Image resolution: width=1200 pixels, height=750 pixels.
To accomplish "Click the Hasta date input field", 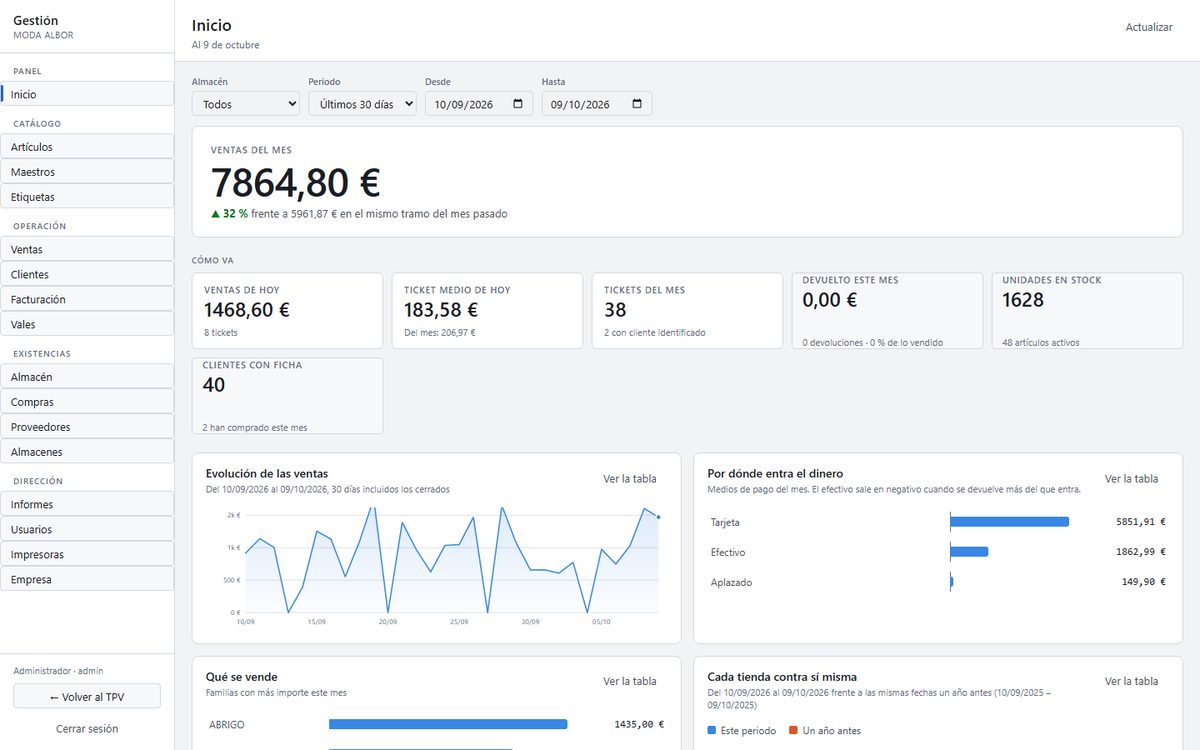I will tap(597, 104).
